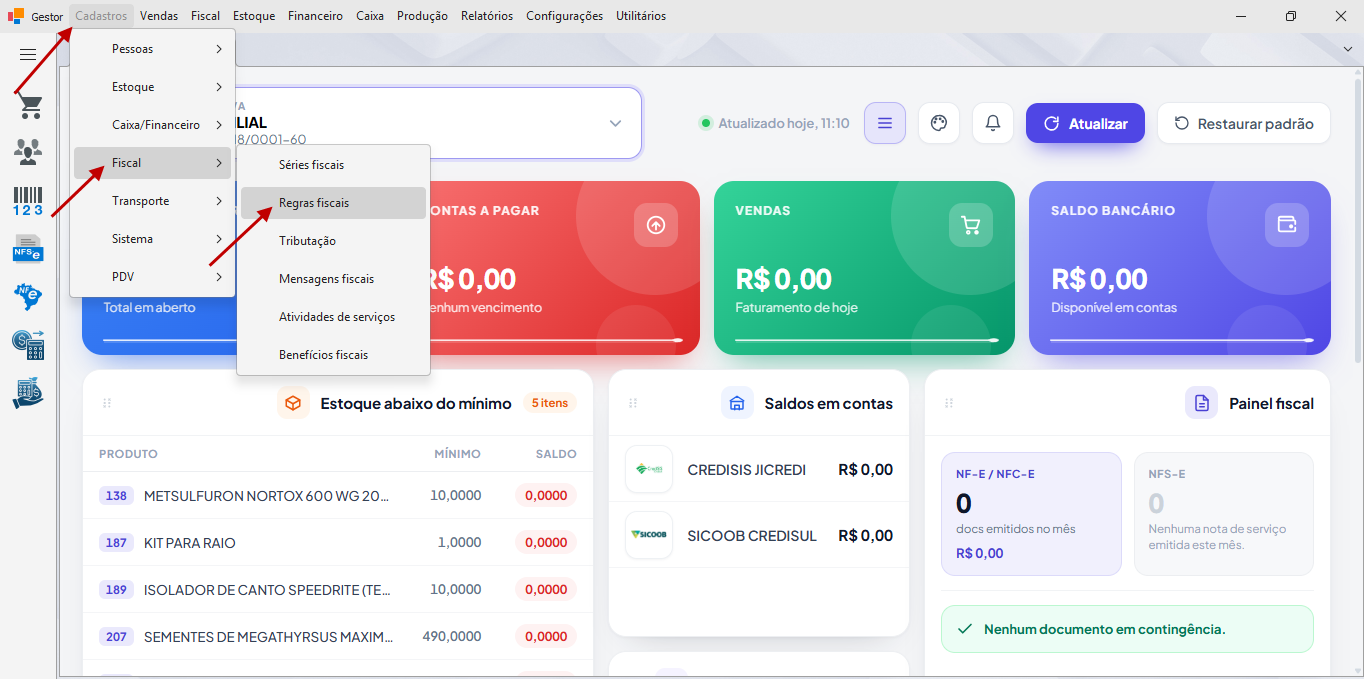
Task: Select the METSULFURON NORTOX 600 WG row
Action: [x=338, y=495]
